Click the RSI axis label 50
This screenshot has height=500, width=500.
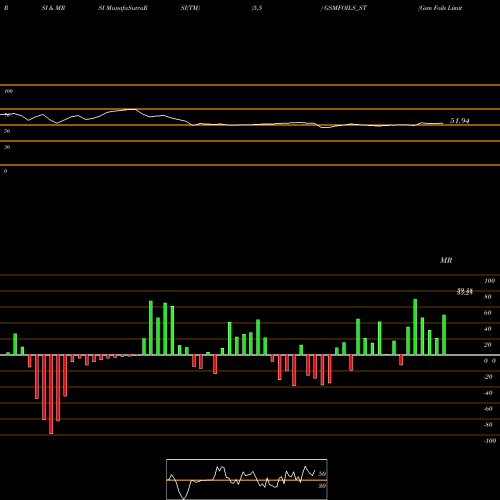pos(7,131)
